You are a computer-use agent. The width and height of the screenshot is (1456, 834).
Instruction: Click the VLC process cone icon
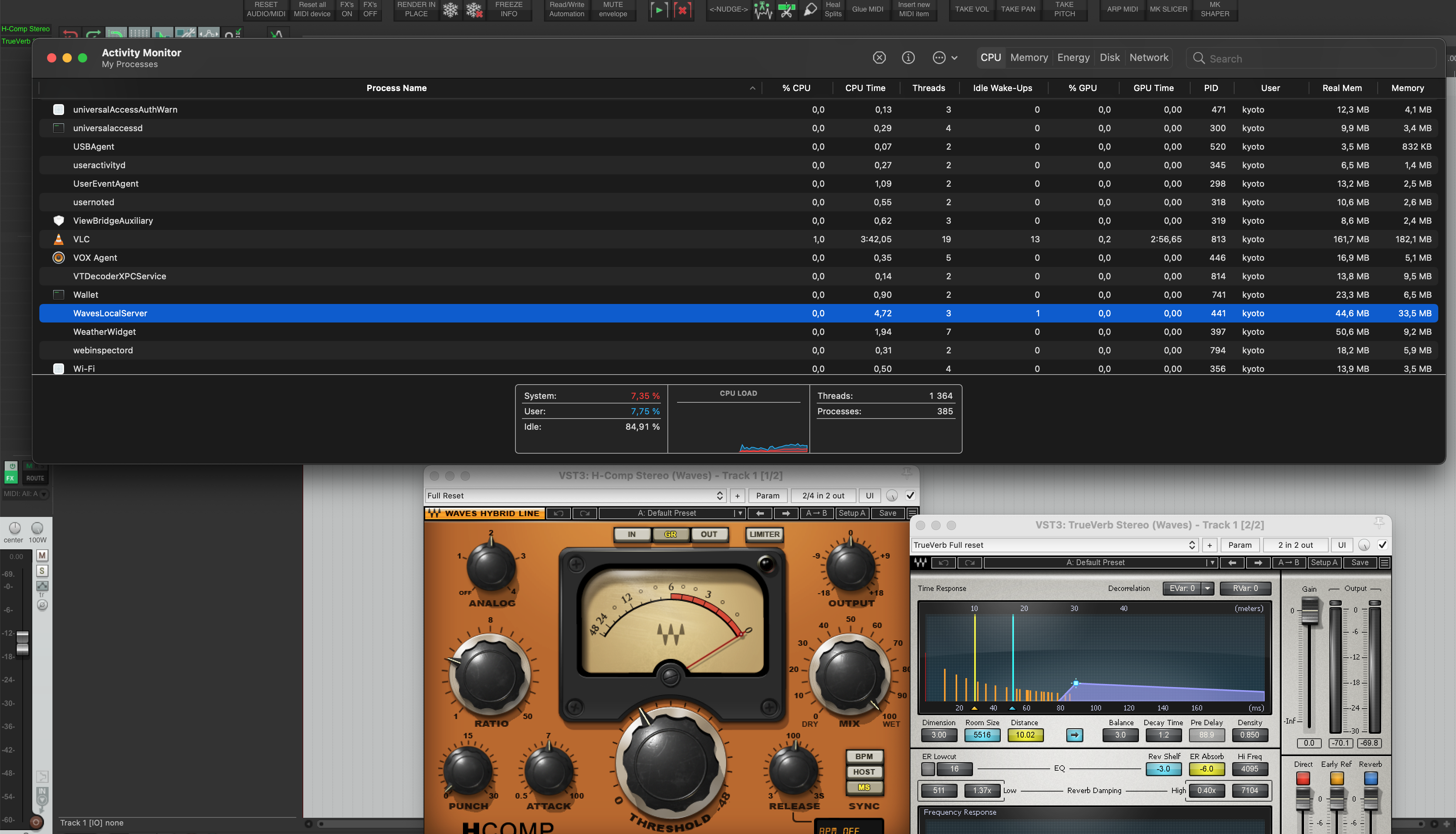click(x=58, y=240)
